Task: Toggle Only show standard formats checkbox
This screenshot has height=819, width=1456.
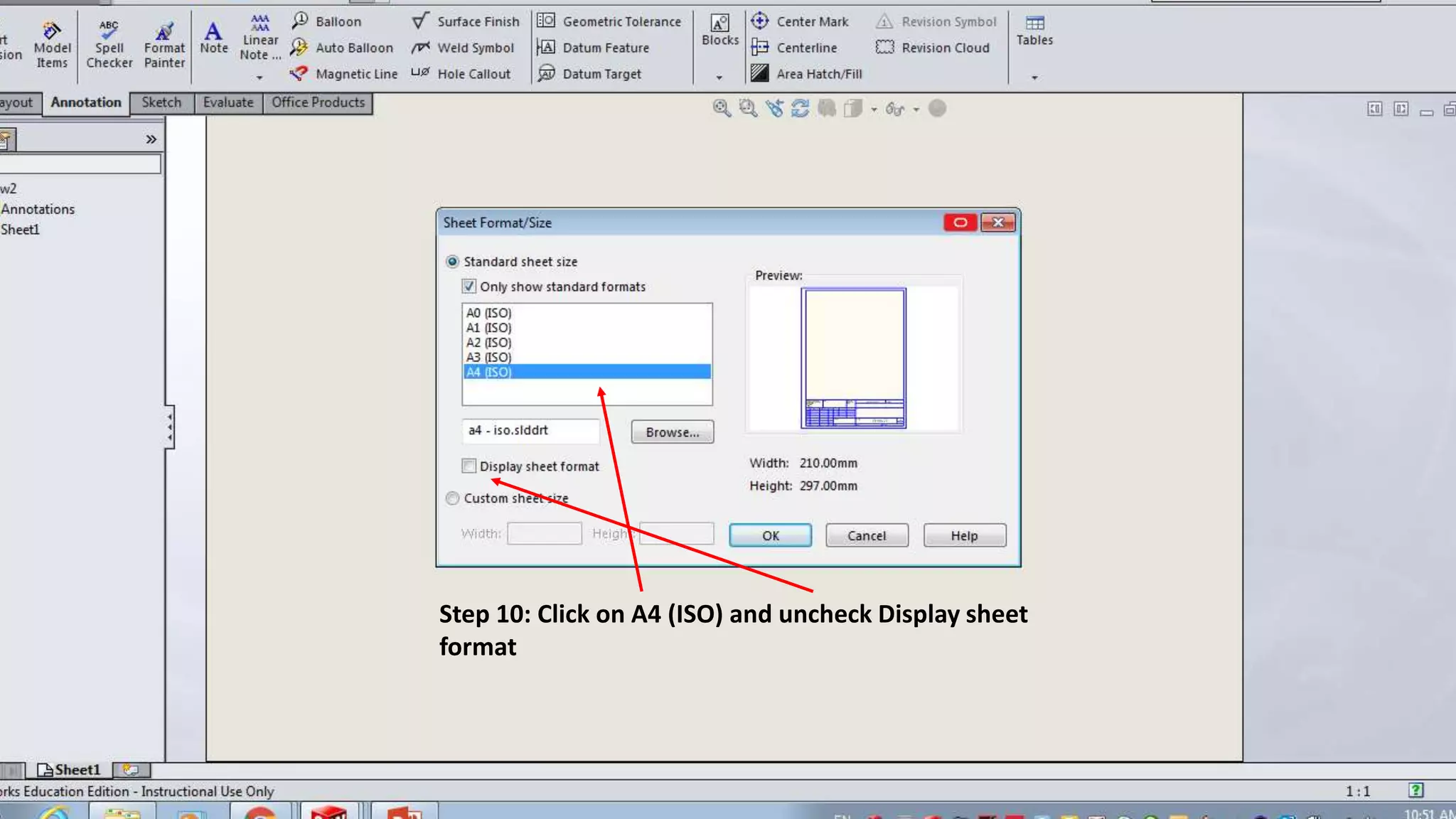Action: click(469, 287)
